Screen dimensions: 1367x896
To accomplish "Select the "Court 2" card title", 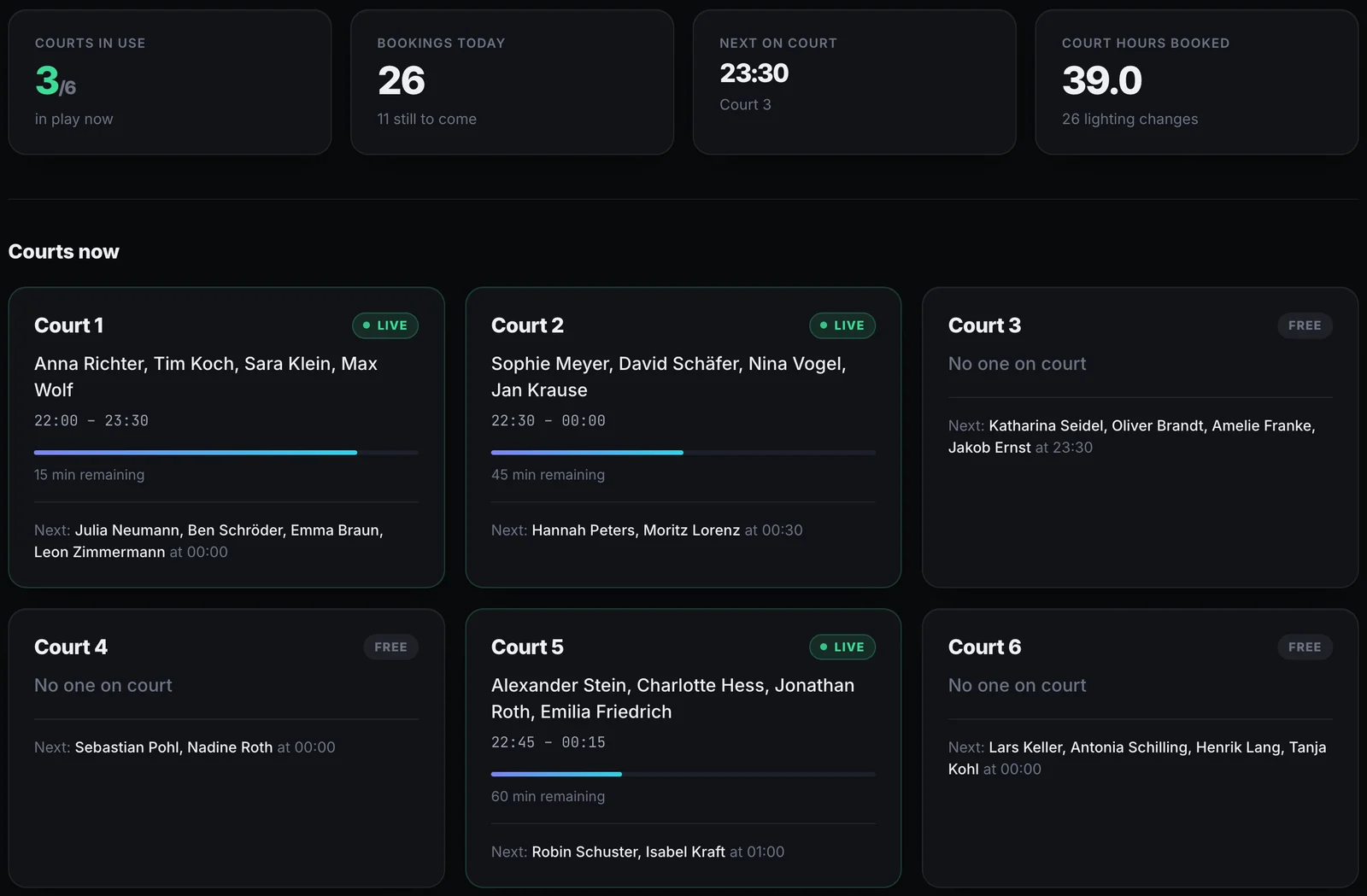I will (527, 325).
